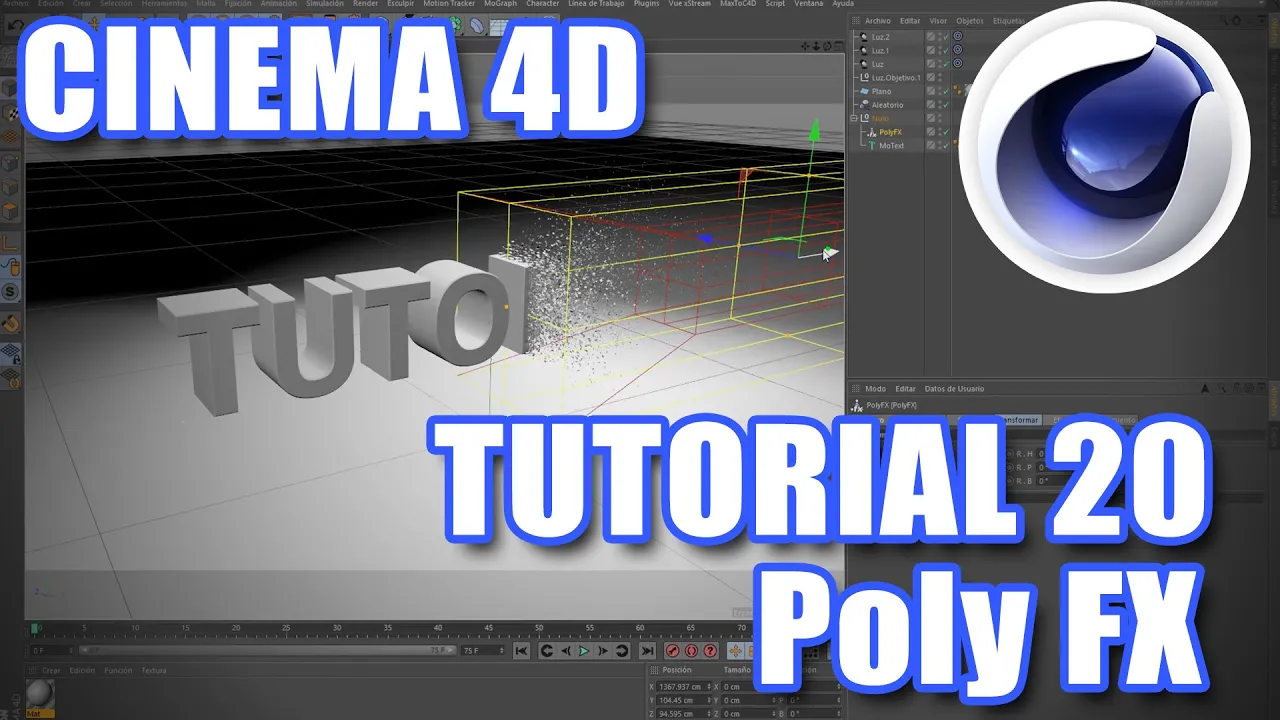Click the timeline playhead at frame 0

33,629
